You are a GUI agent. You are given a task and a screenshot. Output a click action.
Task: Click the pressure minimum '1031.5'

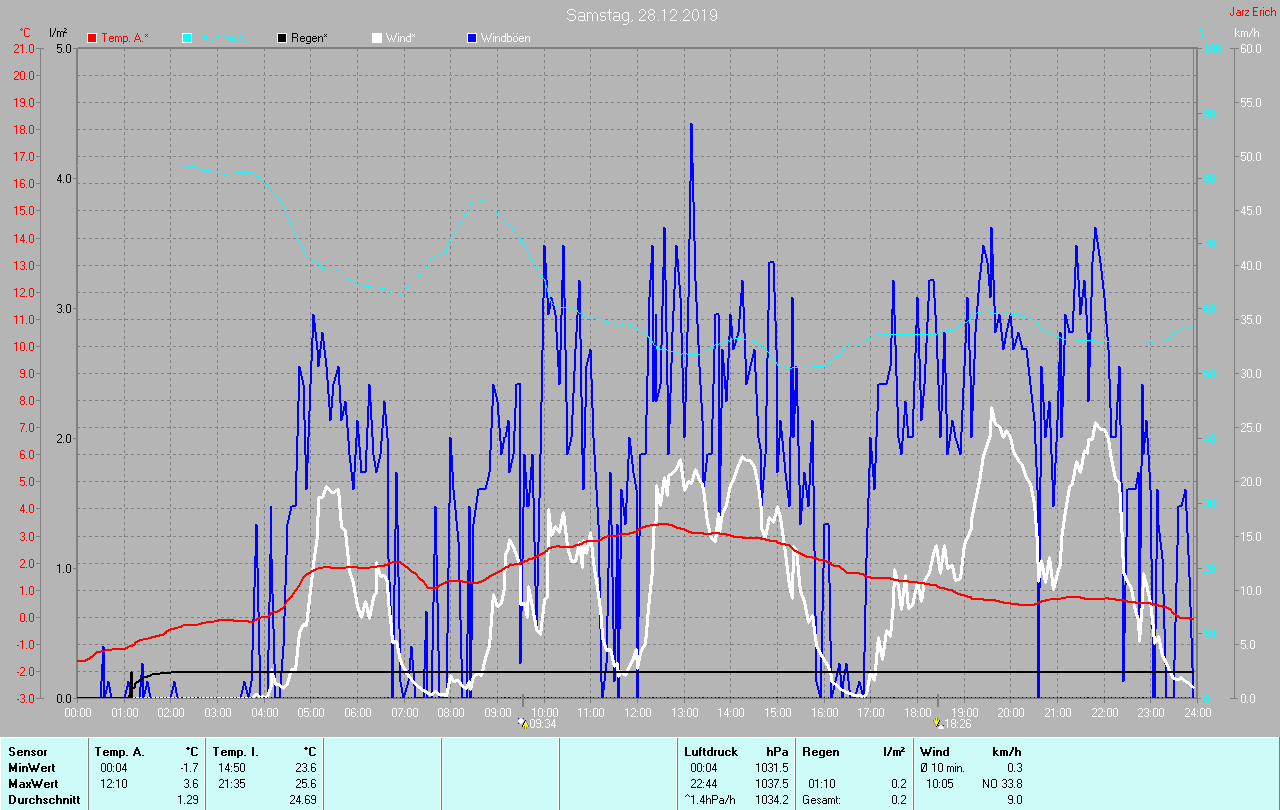(x=771, y=767)
